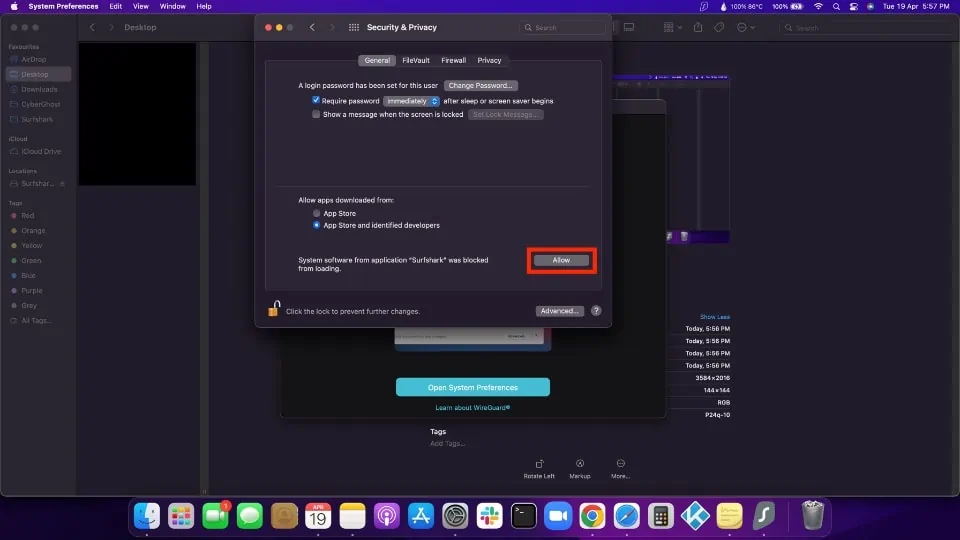Open Zoom in the dock
The image size is (960, 540).
[558, 516]
